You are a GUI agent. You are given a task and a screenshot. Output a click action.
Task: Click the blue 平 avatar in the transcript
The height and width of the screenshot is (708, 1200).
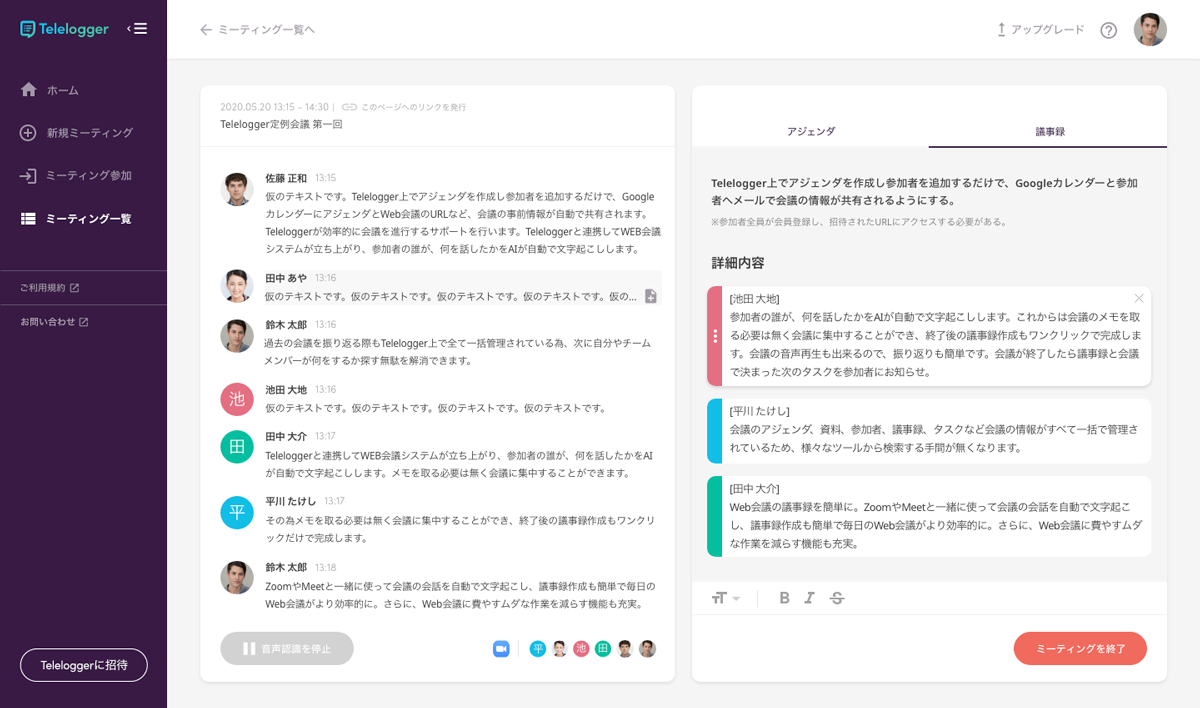tap(237, 512)
